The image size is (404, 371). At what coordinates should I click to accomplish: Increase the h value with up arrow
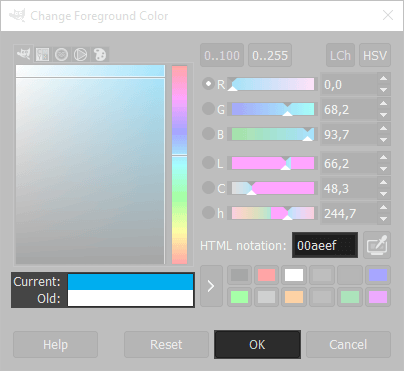coord(384,208)
